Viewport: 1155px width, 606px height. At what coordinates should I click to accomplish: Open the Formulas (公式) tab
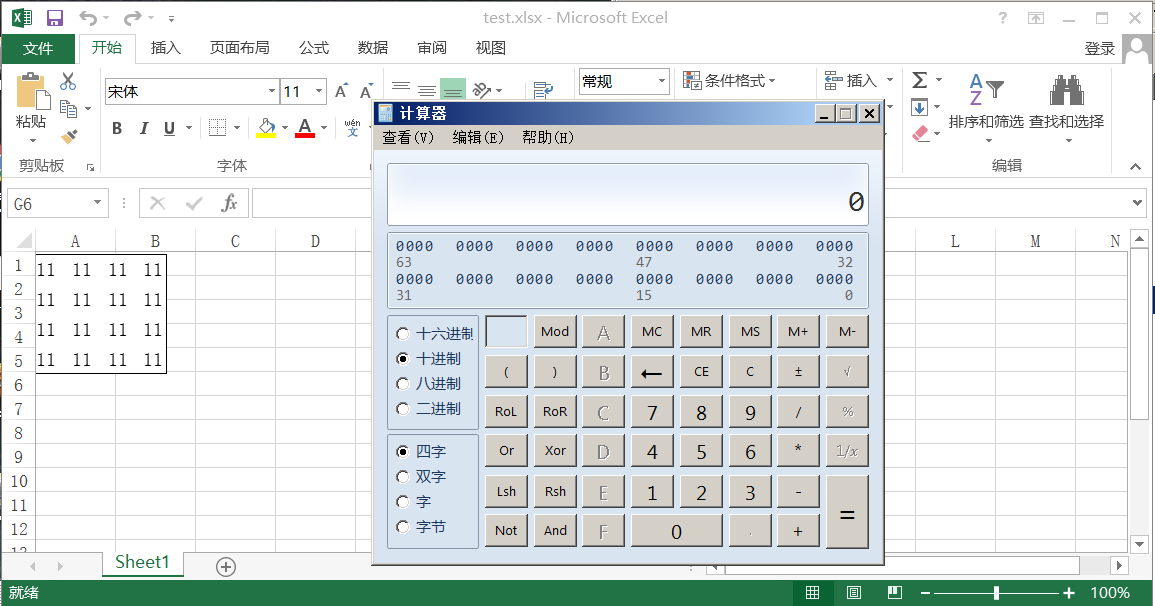(314, 48)
